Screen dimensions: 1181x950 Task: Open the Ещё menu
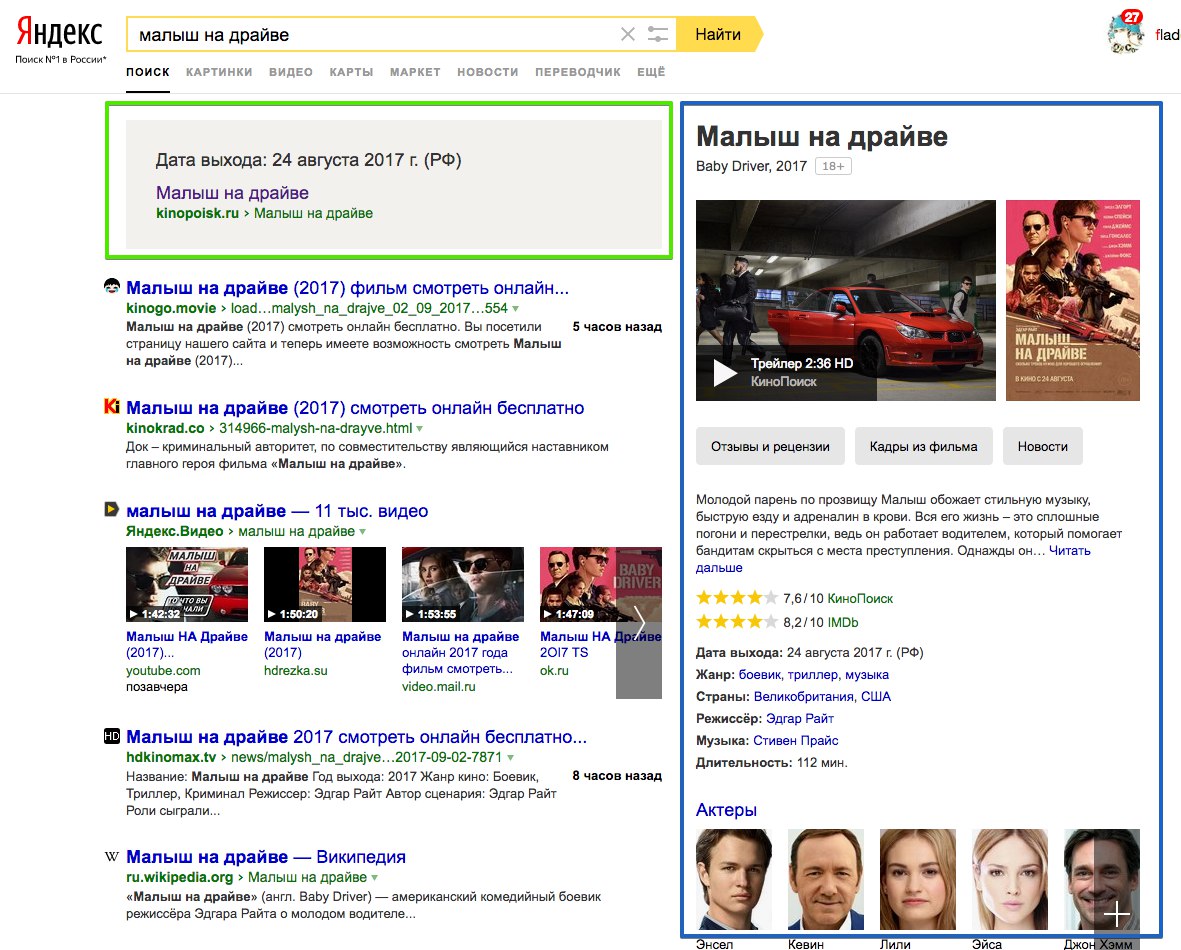[651, 72]
